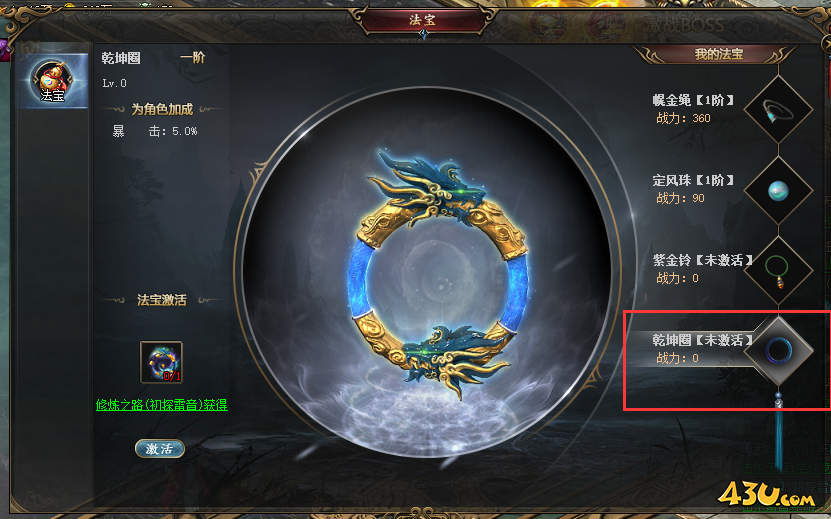Screen dimensions: 831x519
Task: Click the 我的法宝 header banner
Action: pos(718,54)
